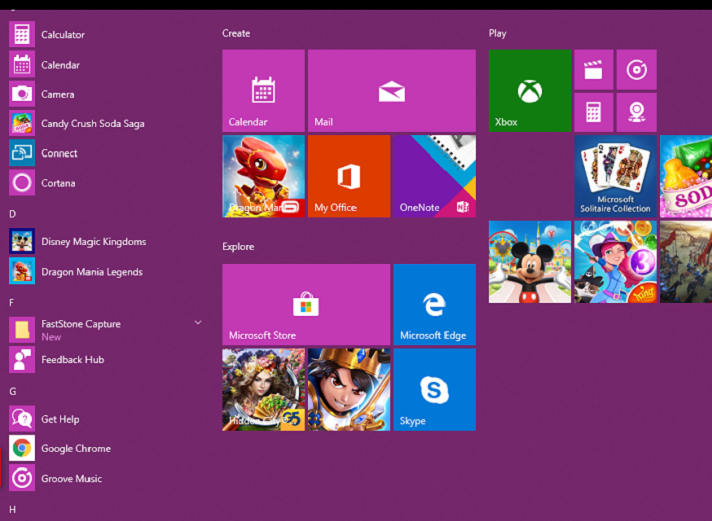The height and width of the screenshot is (521, 712).
Task: Open the Groove Music small tile
Action: tap(637, 70)
